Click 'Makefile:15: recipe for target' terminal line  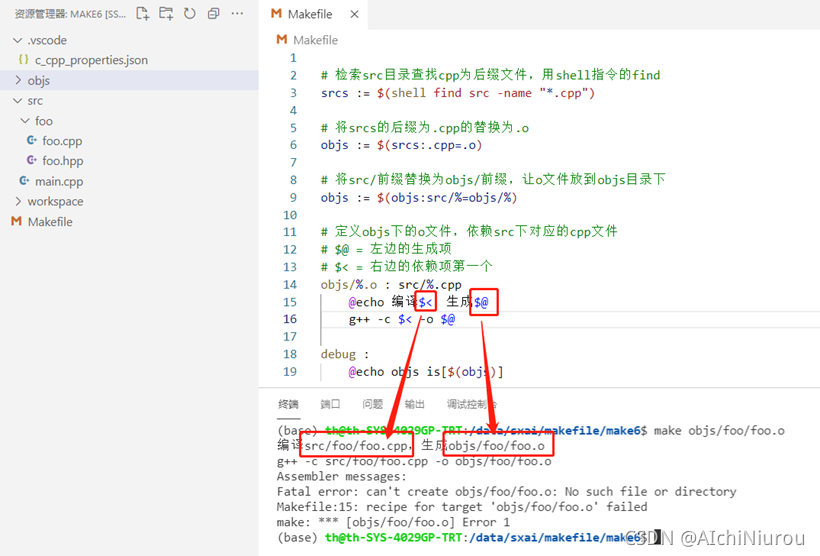coord(462,507)
